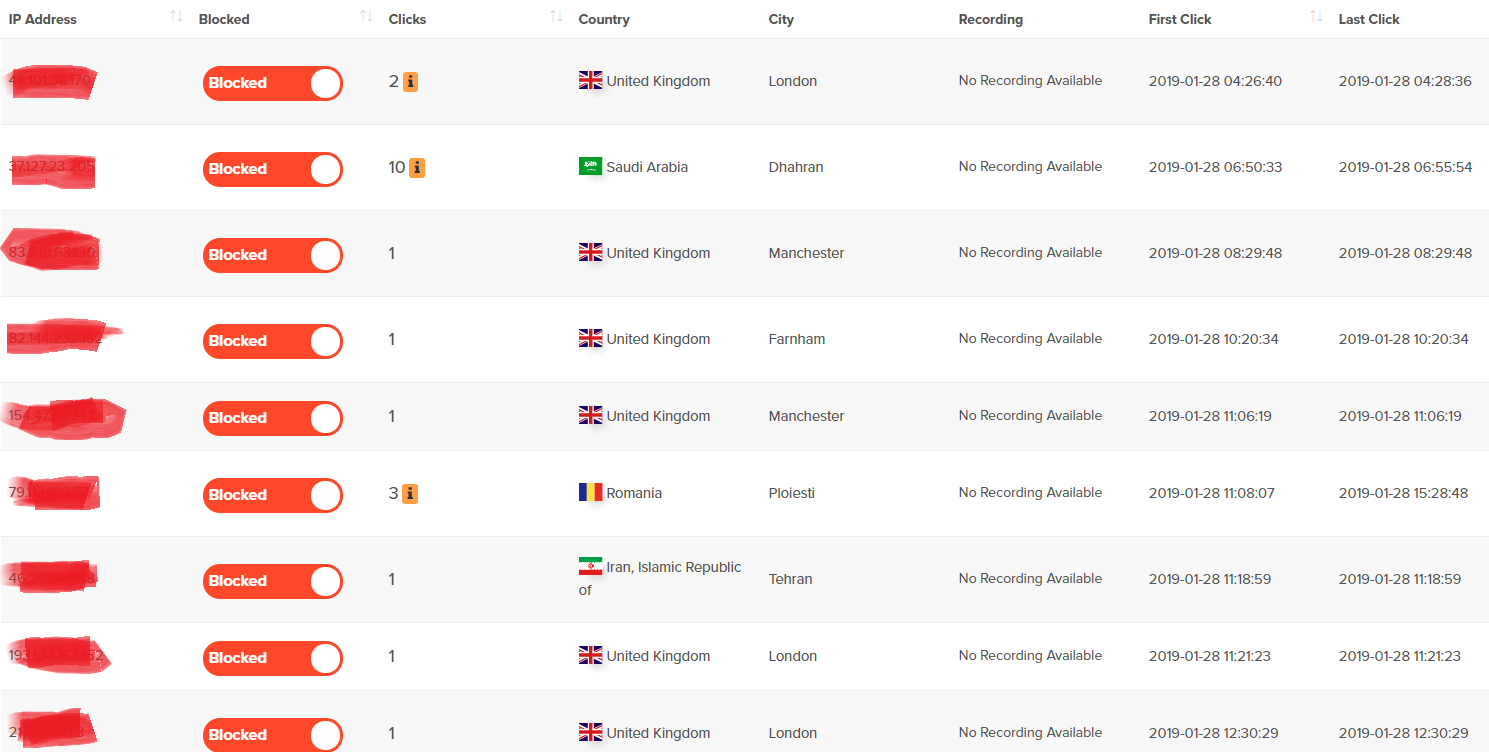The image size is (1489, 752).
Task: Click the Country column header
Action: [x=604, y=19]
